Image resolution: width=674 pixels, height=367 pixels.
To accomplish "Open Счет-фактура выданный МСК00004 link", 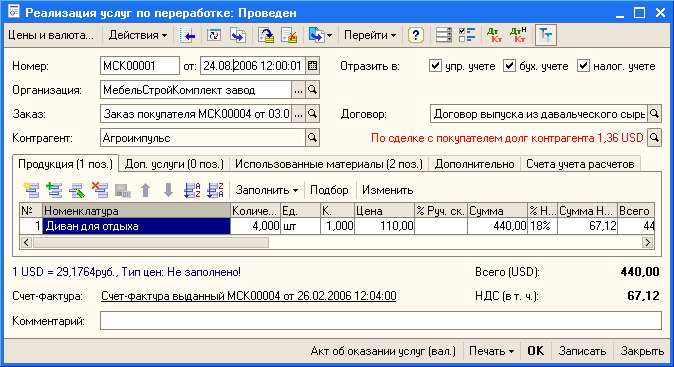I will pos(248,296).
